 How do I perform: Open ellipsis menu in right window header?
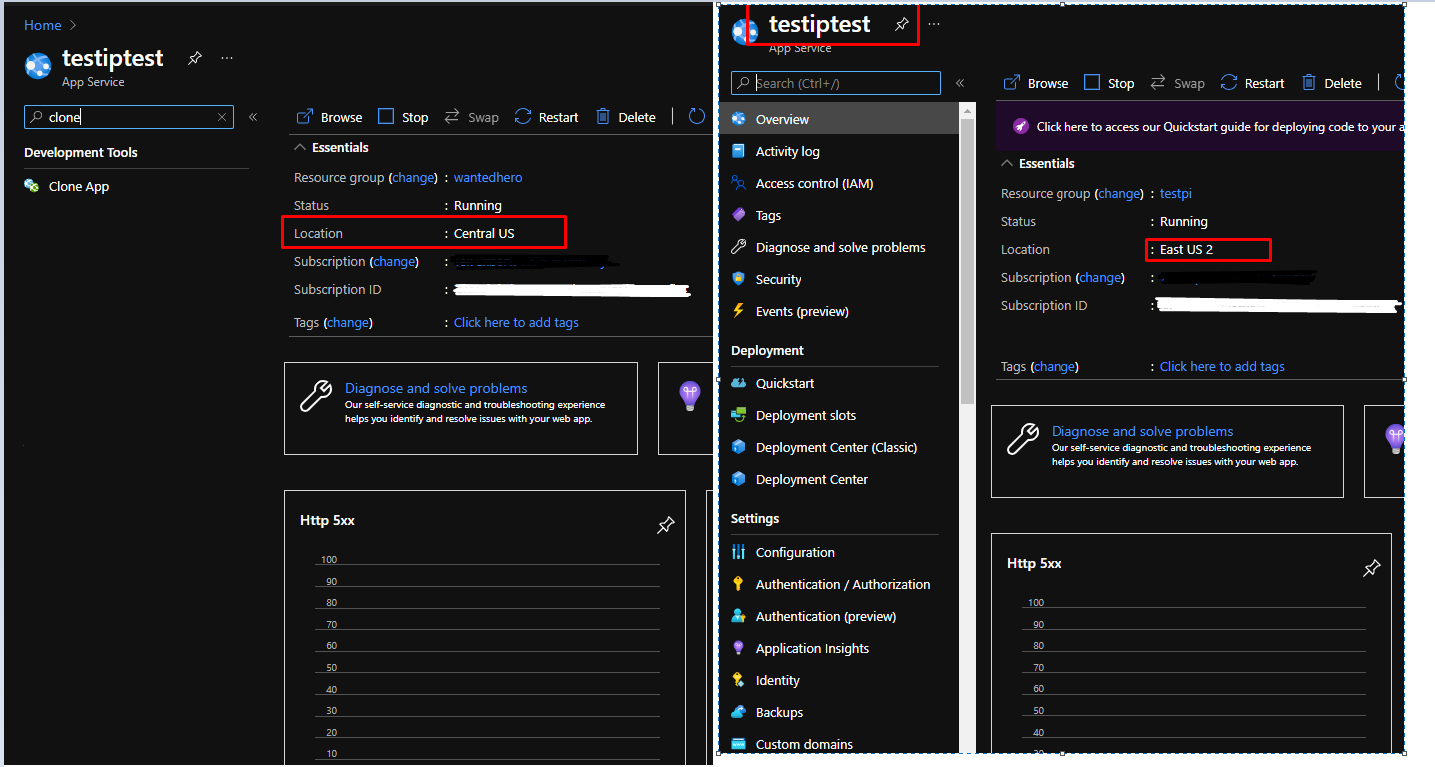(934, 24)
